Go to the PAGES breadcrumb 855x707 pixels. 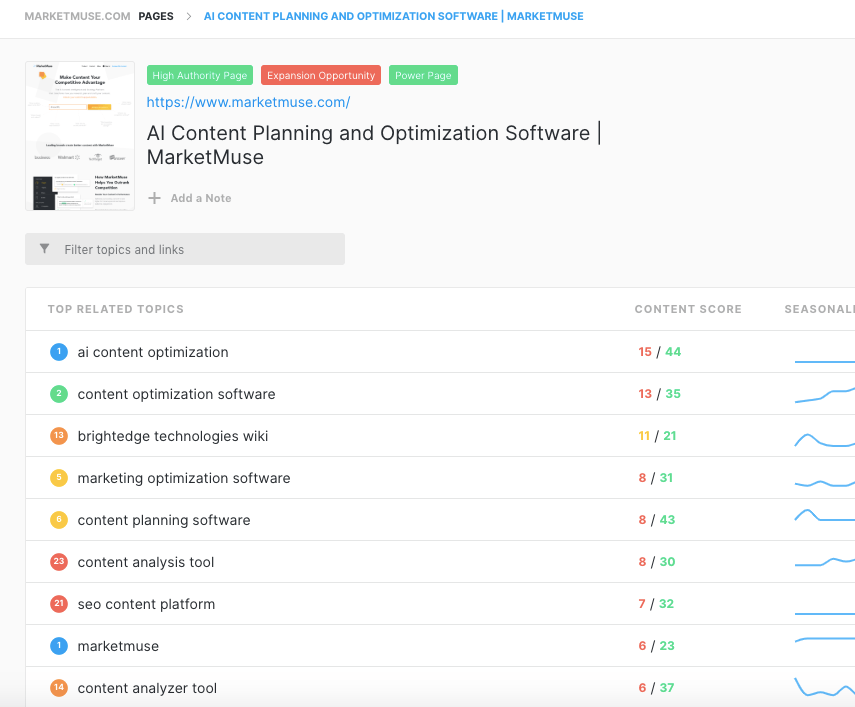(x=156, y=16)
